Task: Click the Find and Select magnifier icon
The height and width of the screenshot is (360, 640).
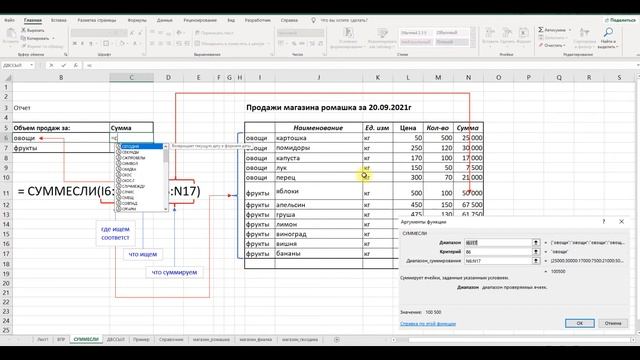Action: [608, 33]
